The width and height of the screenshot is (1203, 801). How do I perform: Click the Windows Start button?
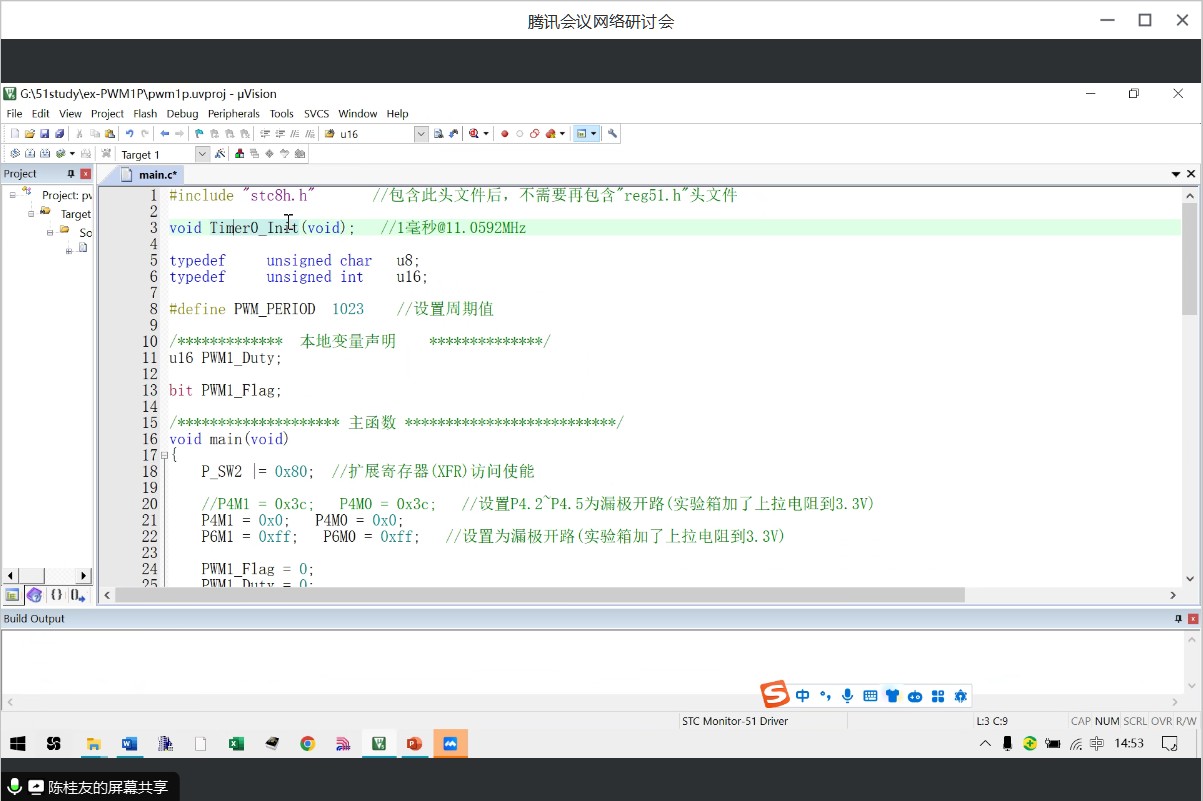click(17, 744)
